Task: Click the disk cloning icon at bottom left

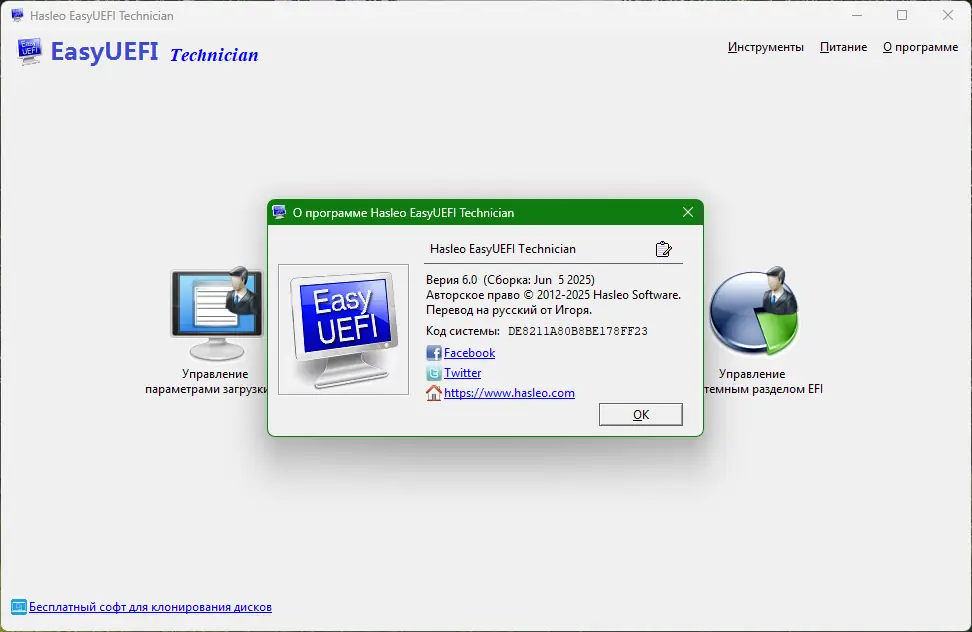Action: (19, 607)
